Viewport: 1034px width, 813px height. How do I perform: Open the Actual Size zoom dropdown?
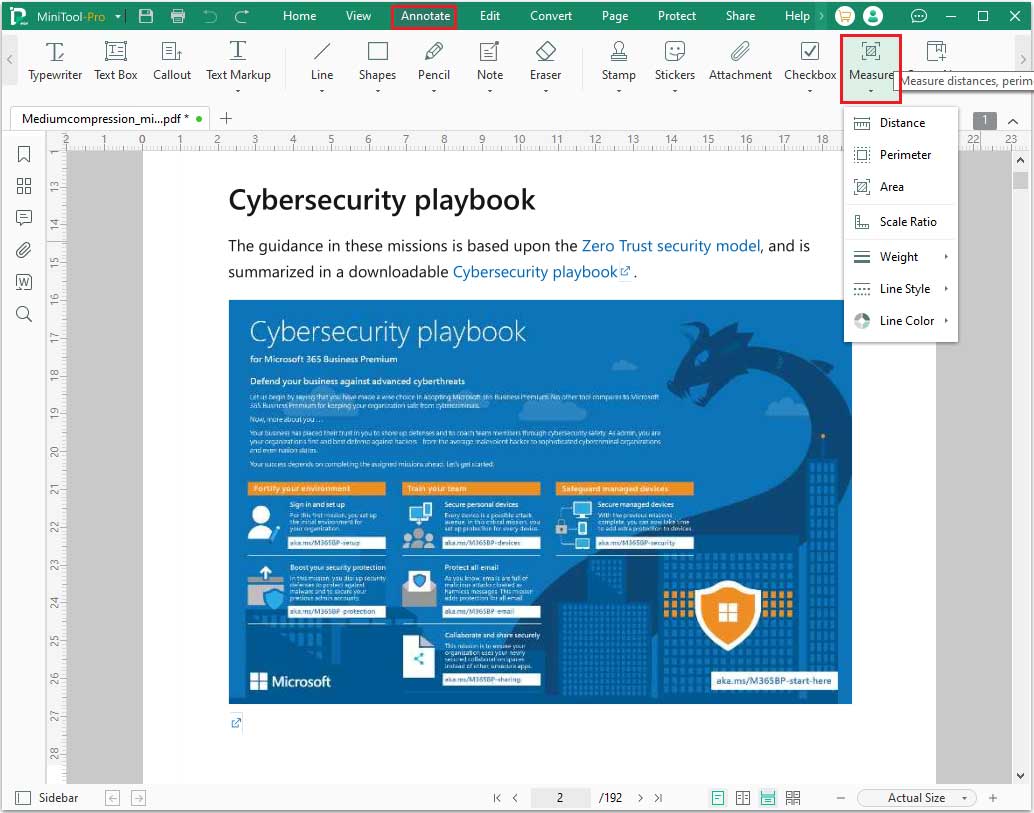[x=917, y=798]
